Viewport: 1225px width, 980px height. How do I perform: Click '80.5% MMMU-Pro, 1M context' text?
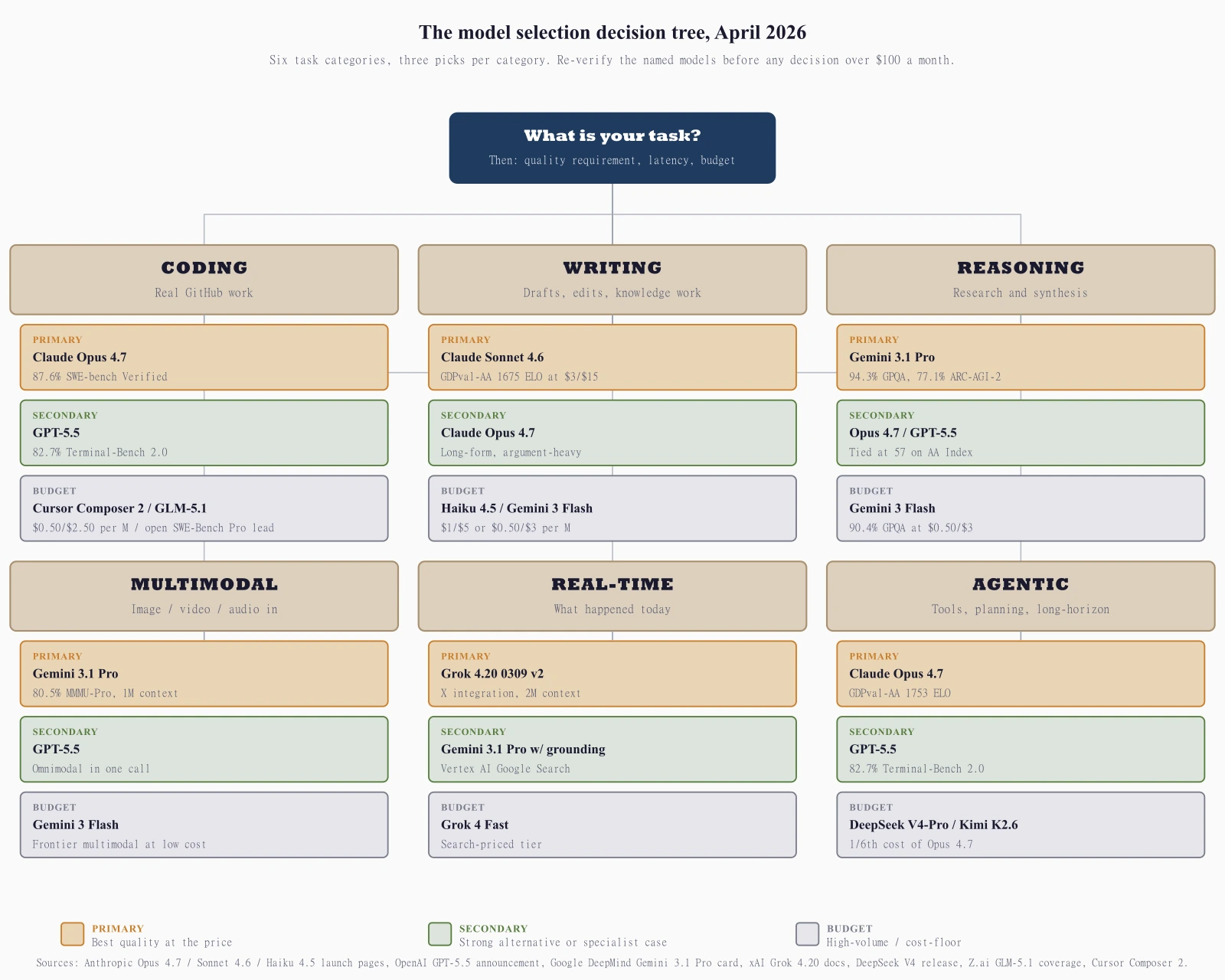tap(106, 694)
